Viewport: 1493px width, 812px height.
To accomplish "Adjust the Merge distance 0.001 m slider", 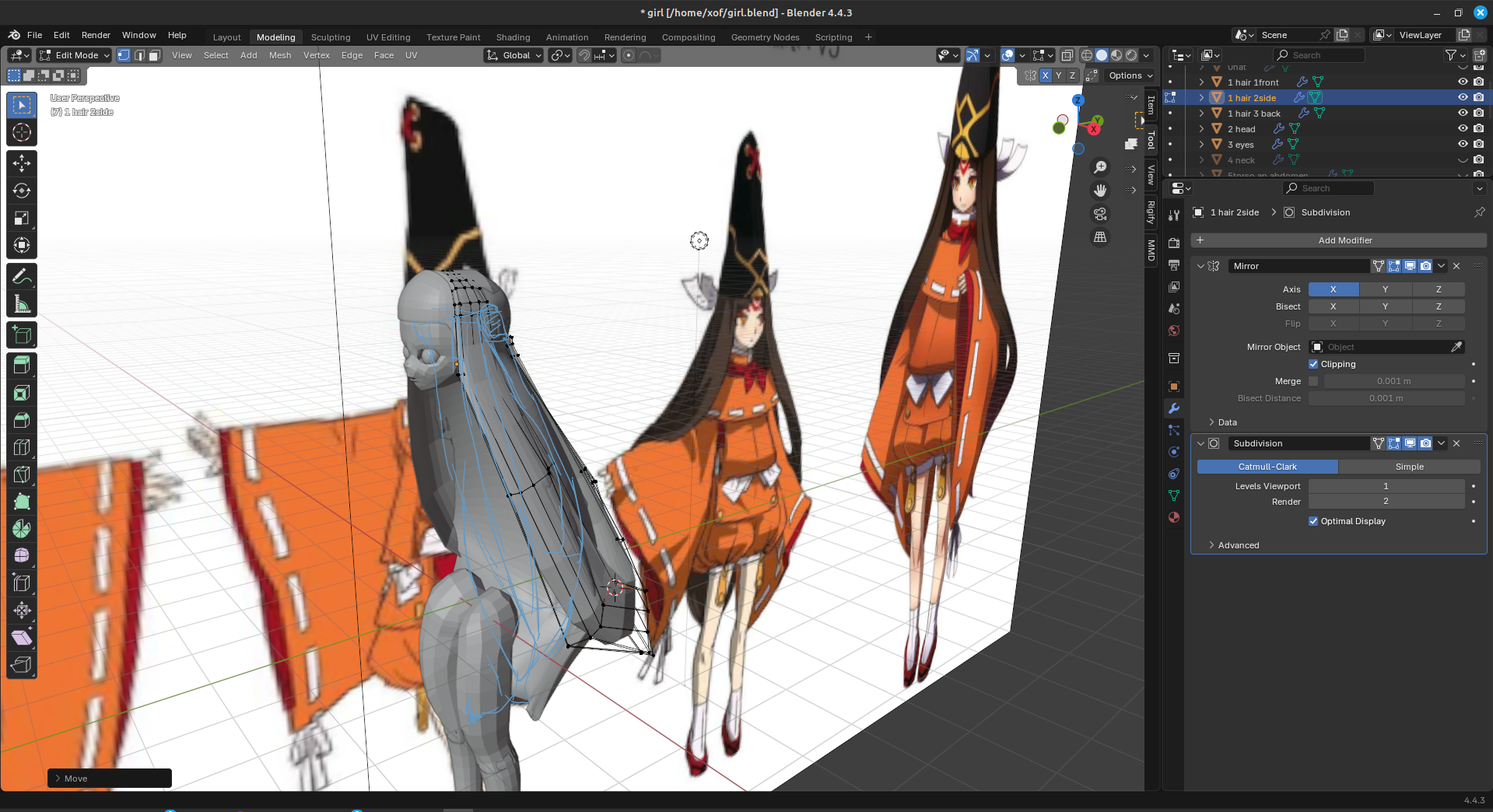I will click(x=1393, y=381).
